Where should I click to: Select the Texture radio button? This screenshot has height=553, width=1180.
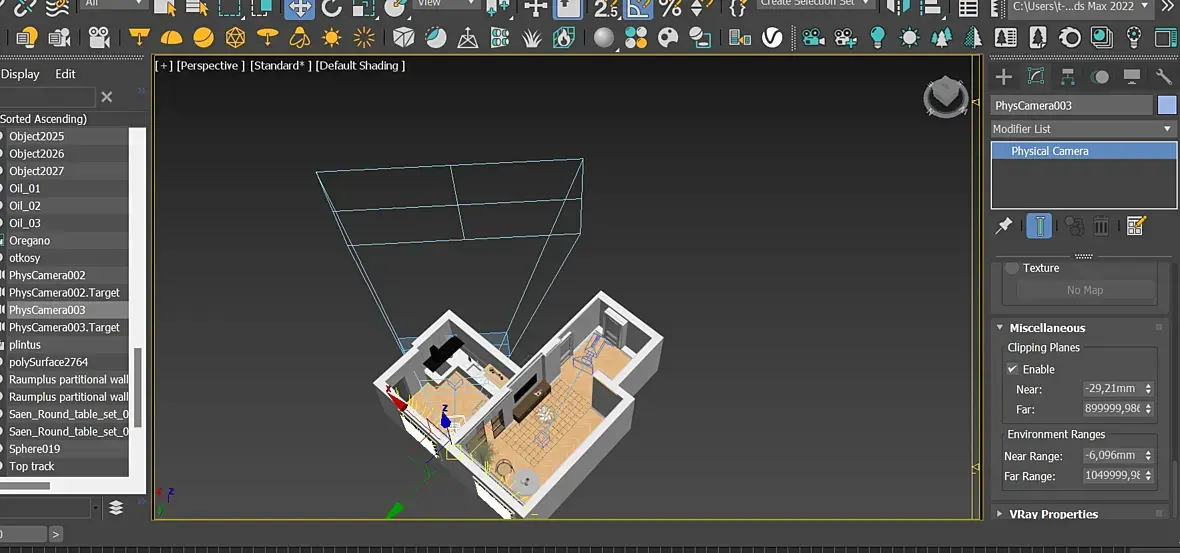tap(1012, 268)
